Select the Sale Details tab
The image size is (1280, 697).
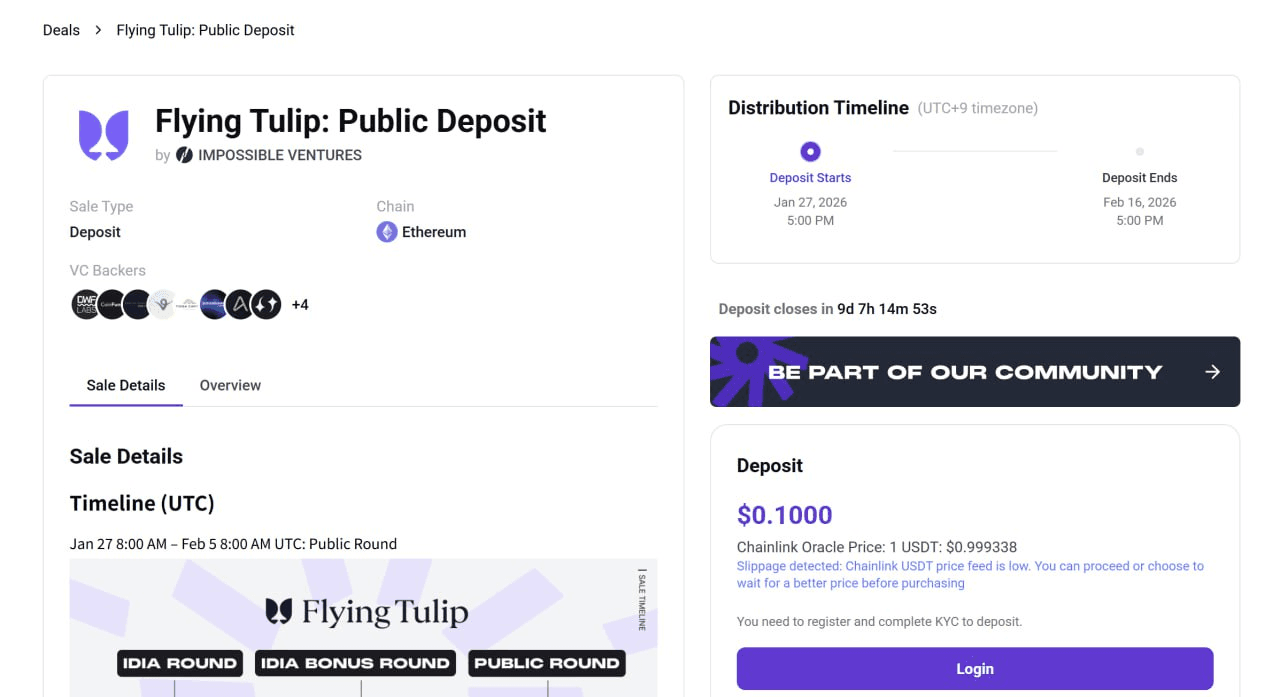tap(126, 385)
